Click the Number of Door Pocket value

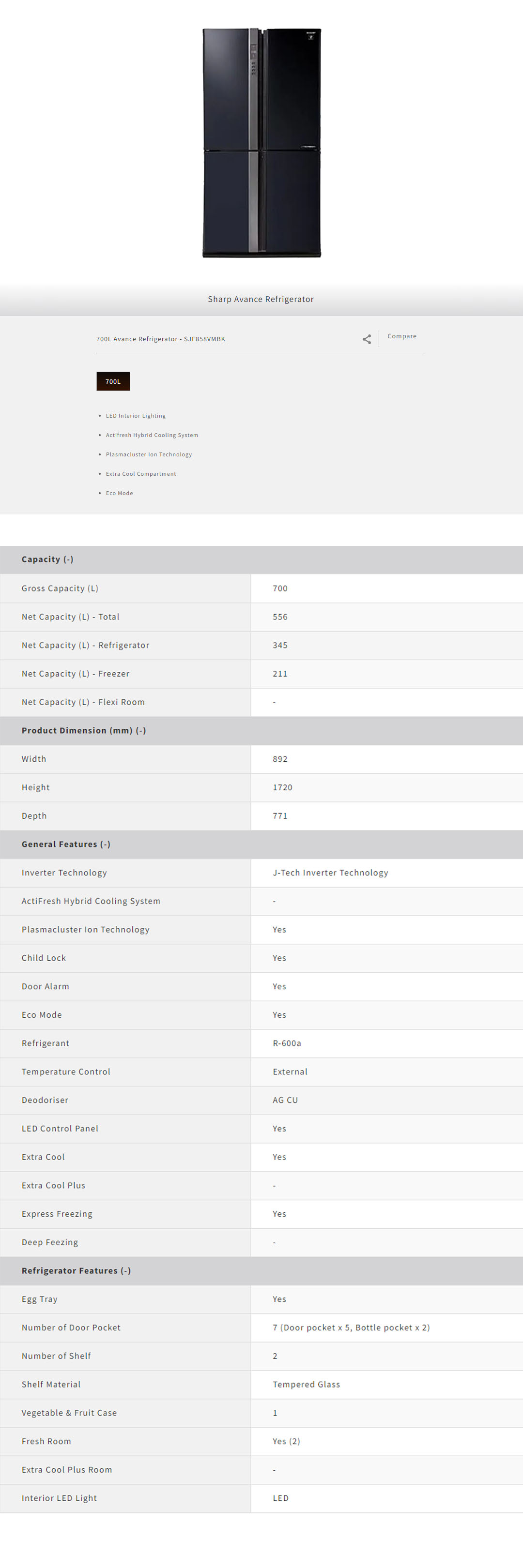(351, 1327)
